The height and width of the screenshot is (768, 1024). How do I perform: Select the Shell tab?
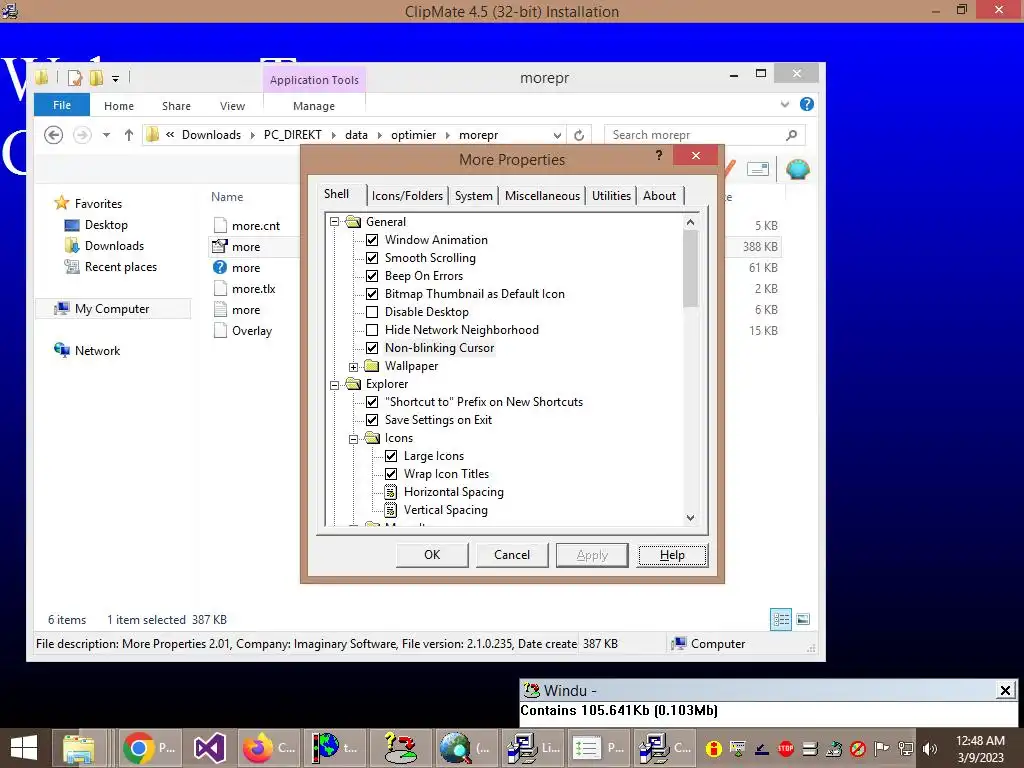pyautogui.click(x=336, y=194)
